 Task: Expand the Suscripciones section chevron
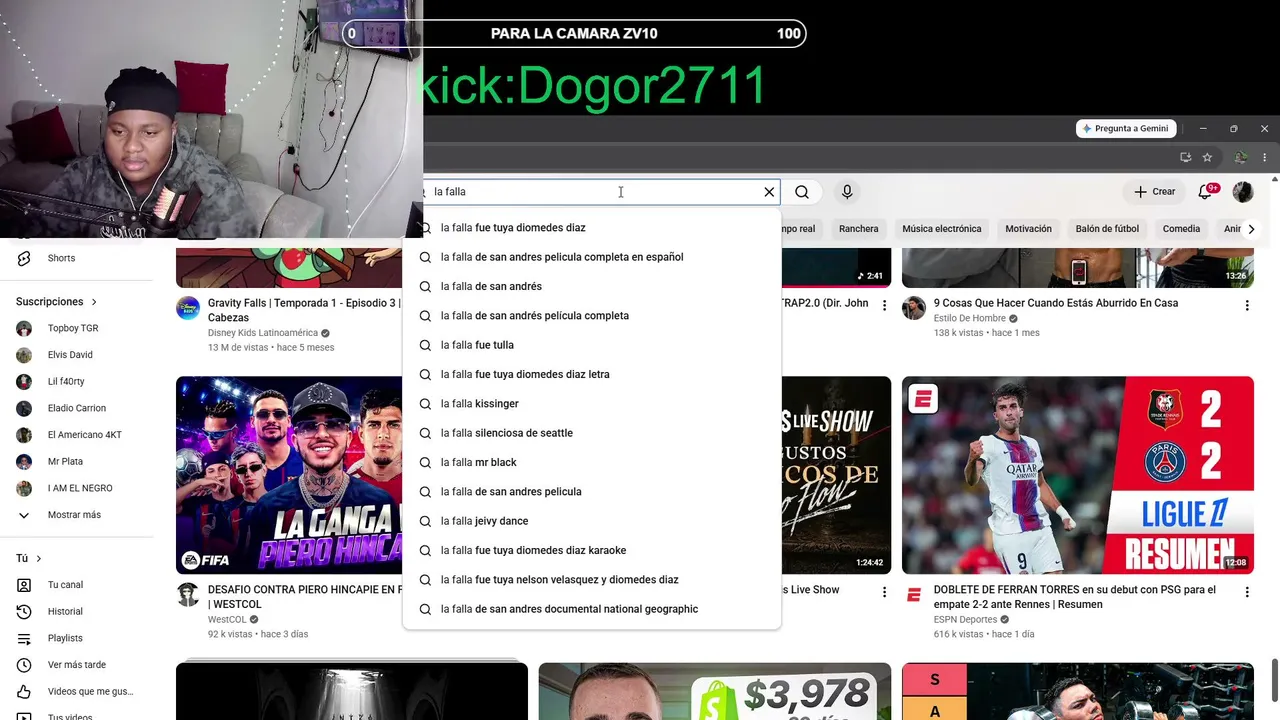point(94,302)
